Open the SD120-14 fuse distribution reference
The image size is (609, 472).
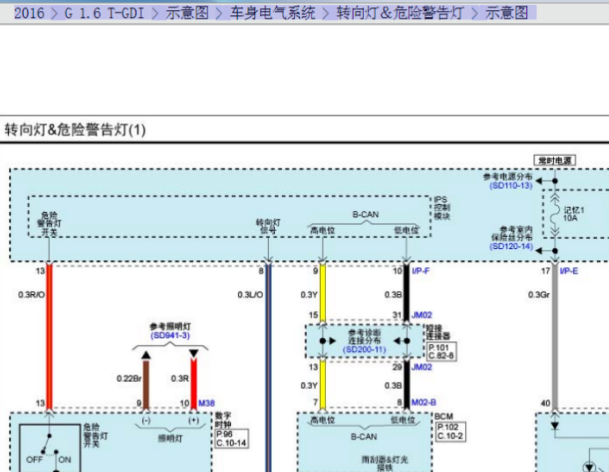coord(511,246)
